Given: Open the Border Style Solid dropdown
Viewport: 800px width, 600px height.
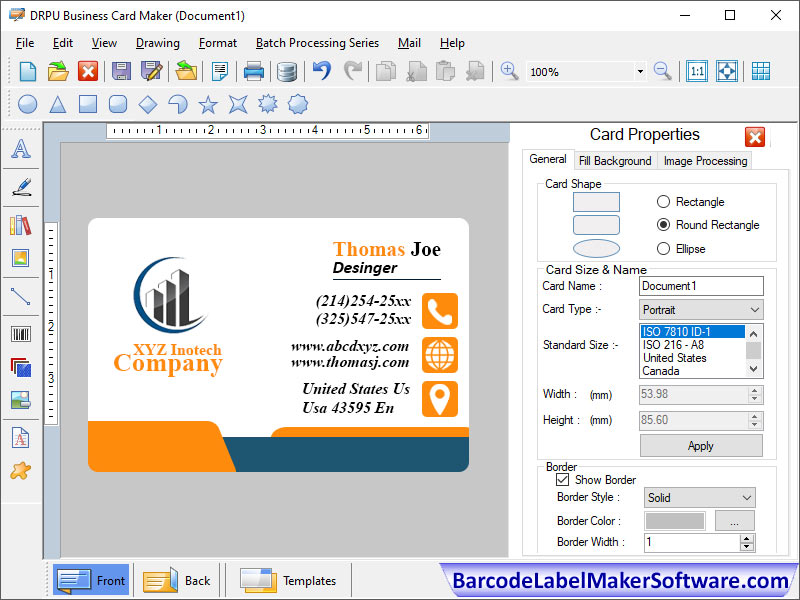Looking at the screenshot, I should pyautogui.click(x=699, y=497).
